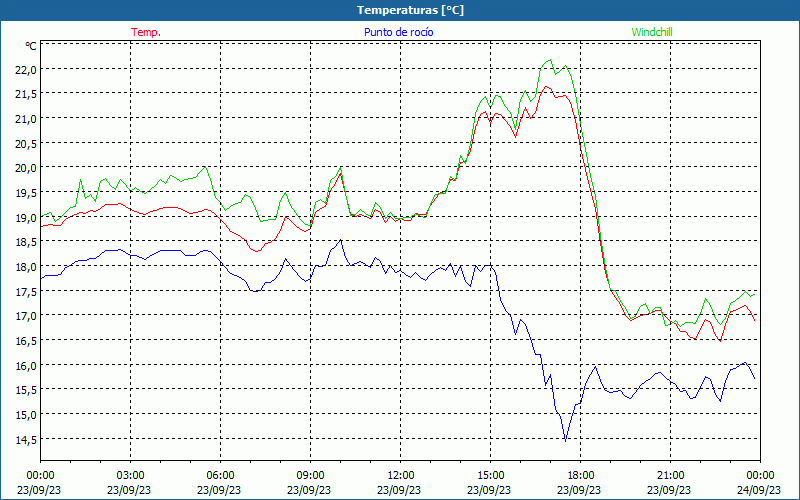Image resolution: width=800 pixels, height=500 pixels.
Task: Click the 18,5 y-axis value
Action: (x=26, y=242)
